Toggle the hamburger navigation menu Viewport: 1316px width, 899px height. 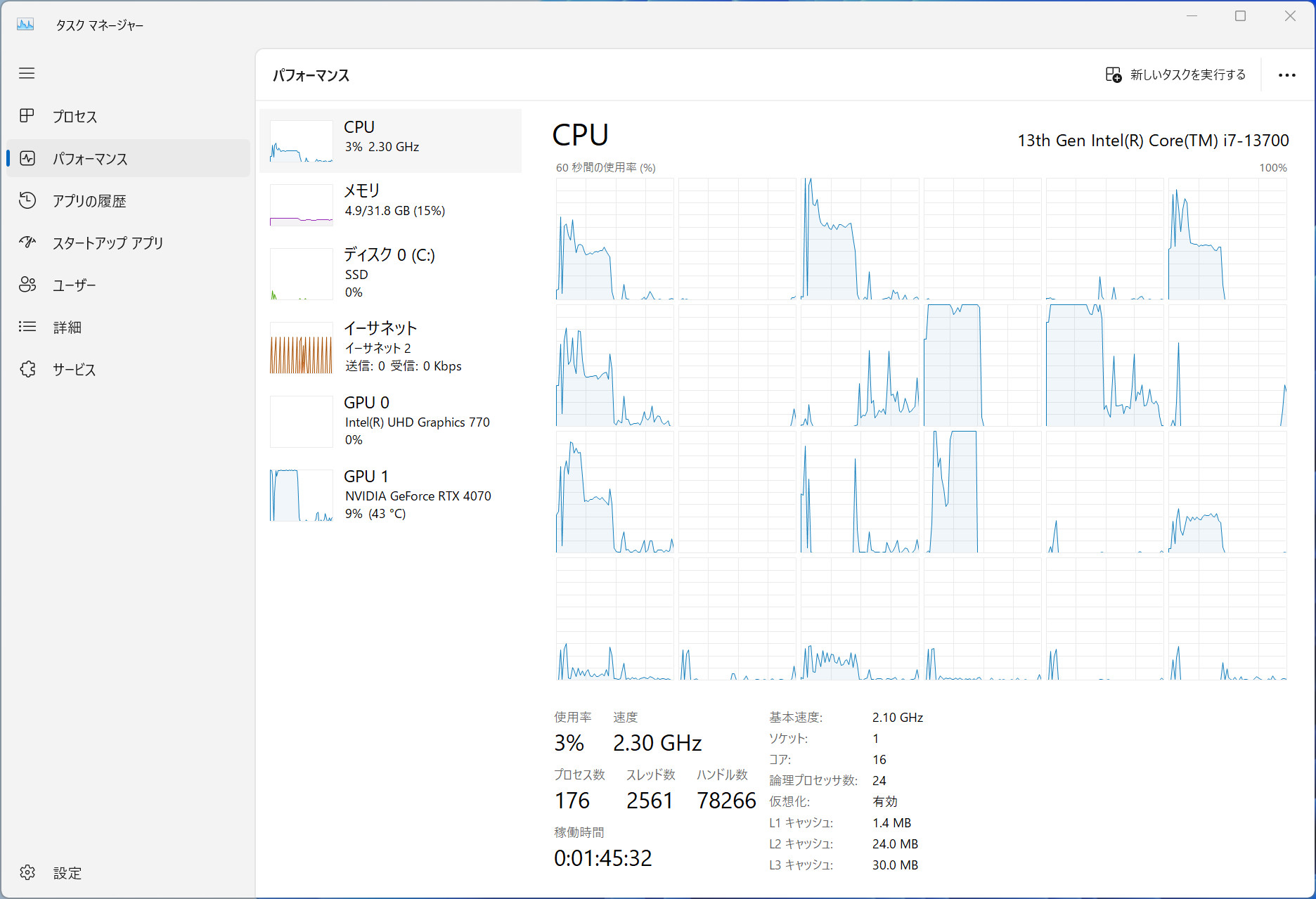(x=27, y=73)
